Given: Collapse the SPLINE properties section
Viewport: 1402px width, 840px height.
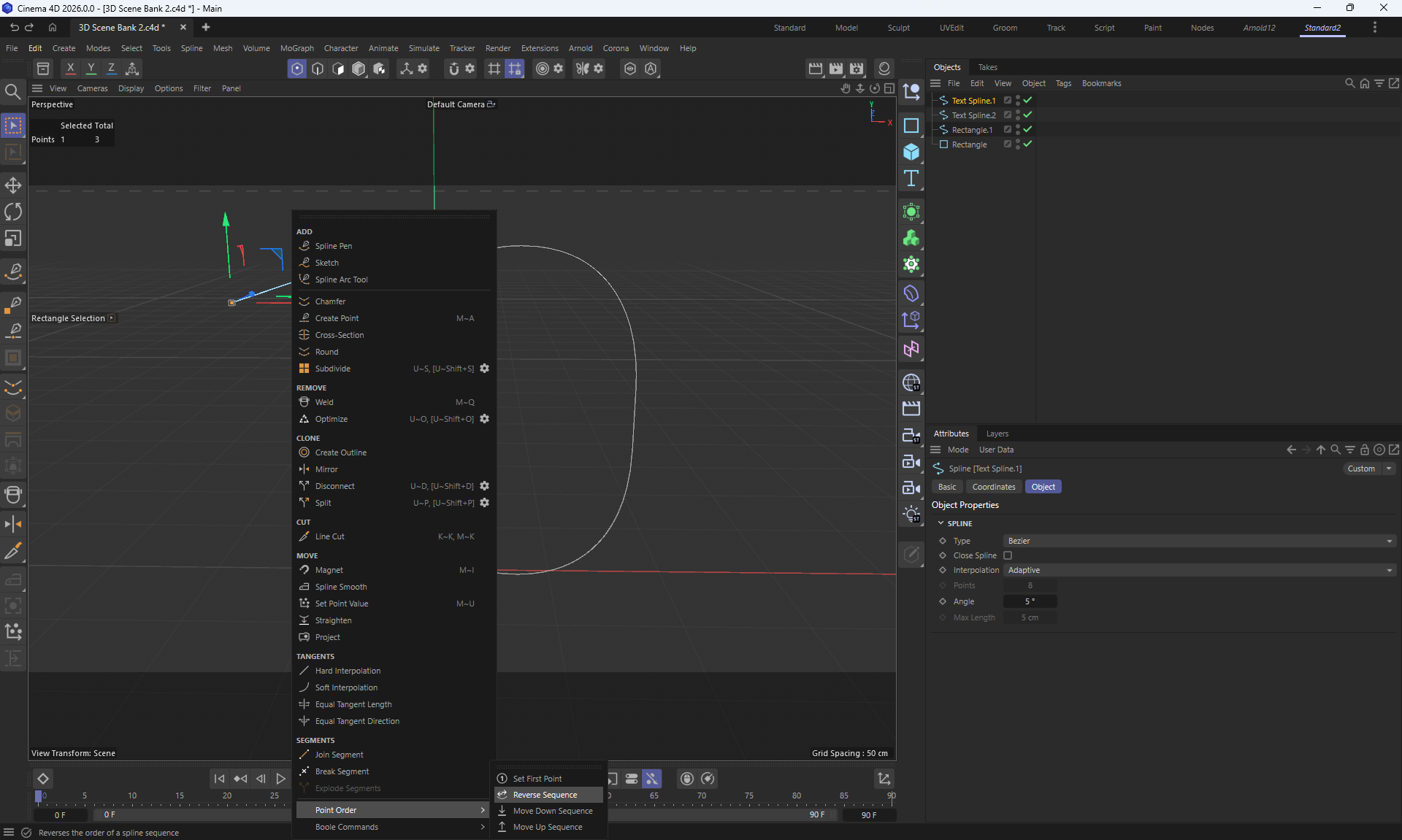Looking at the screenshot, I should tap(941, 523).
